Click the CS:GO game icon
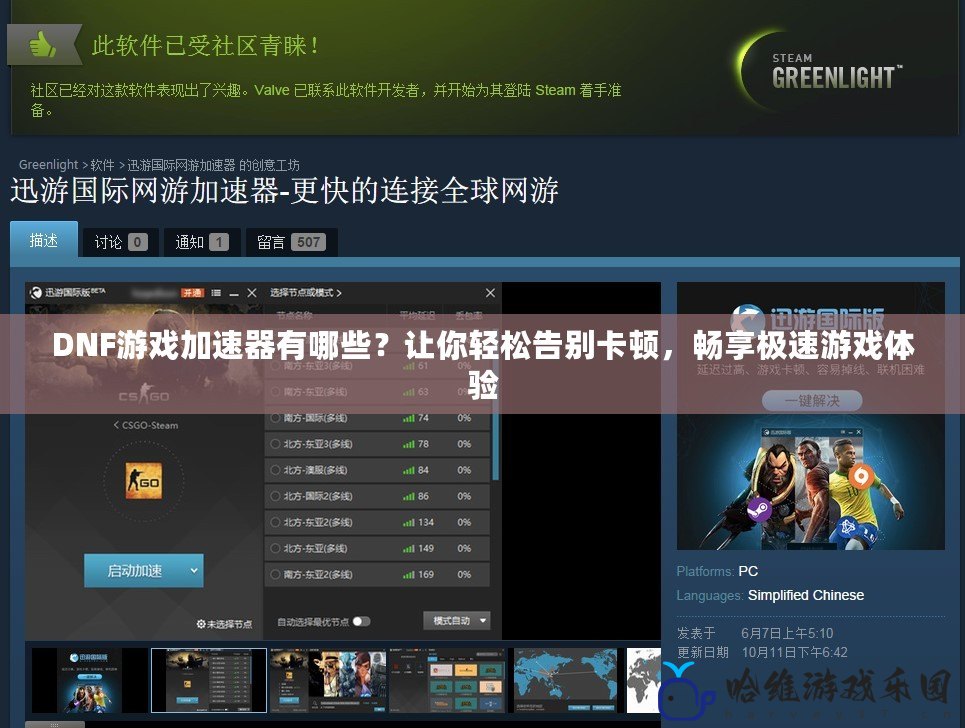This screenshot has width=965, height=728. [143, 481]
